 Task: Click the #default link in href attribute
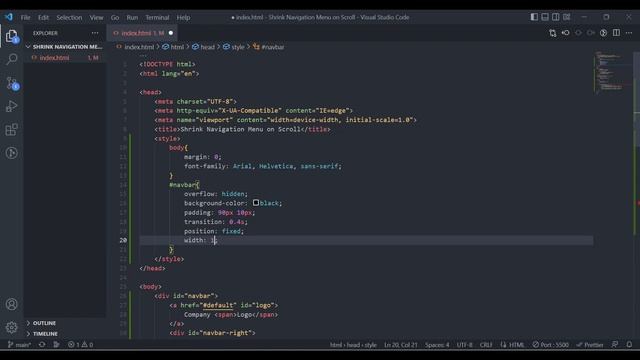[x=218, y=305]
